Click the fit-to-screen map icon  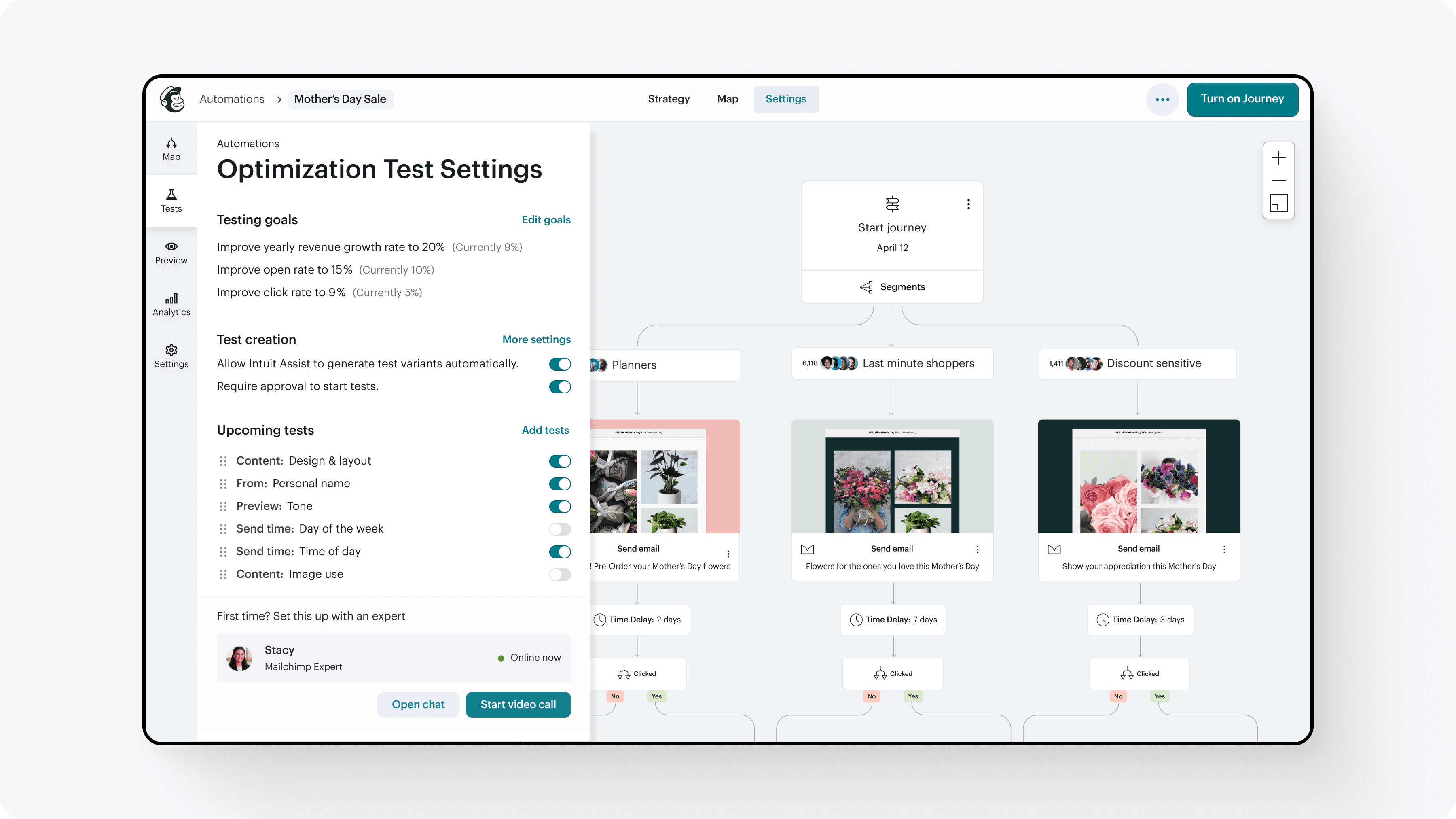point(1278,202)
